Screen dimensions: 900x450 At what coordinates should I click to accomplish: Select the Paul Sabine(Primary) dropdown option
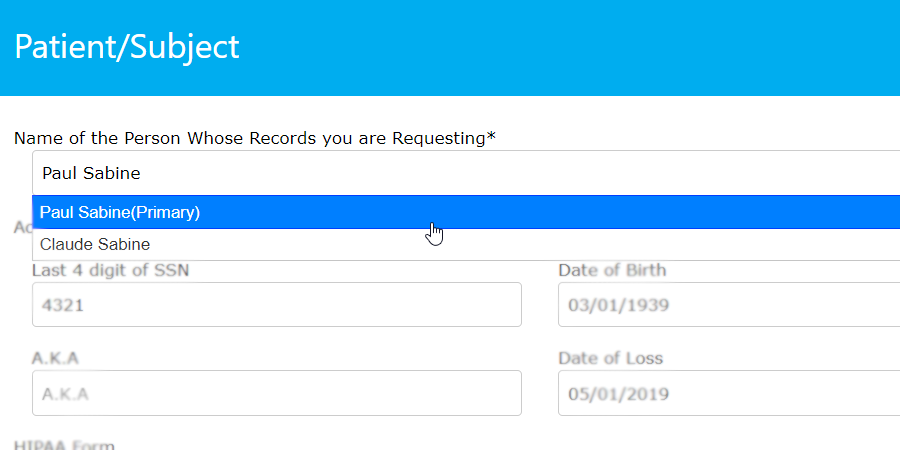click(x=120, y=212)
